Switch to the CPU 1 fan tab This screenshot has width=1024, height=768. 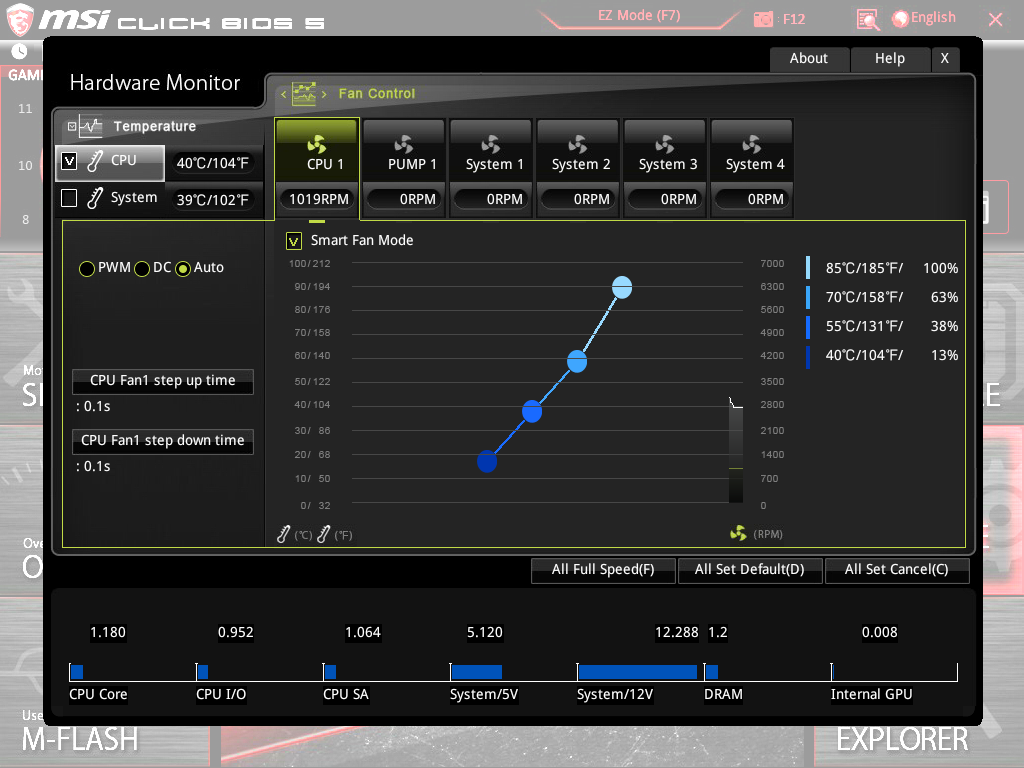(x=317, y=168)
